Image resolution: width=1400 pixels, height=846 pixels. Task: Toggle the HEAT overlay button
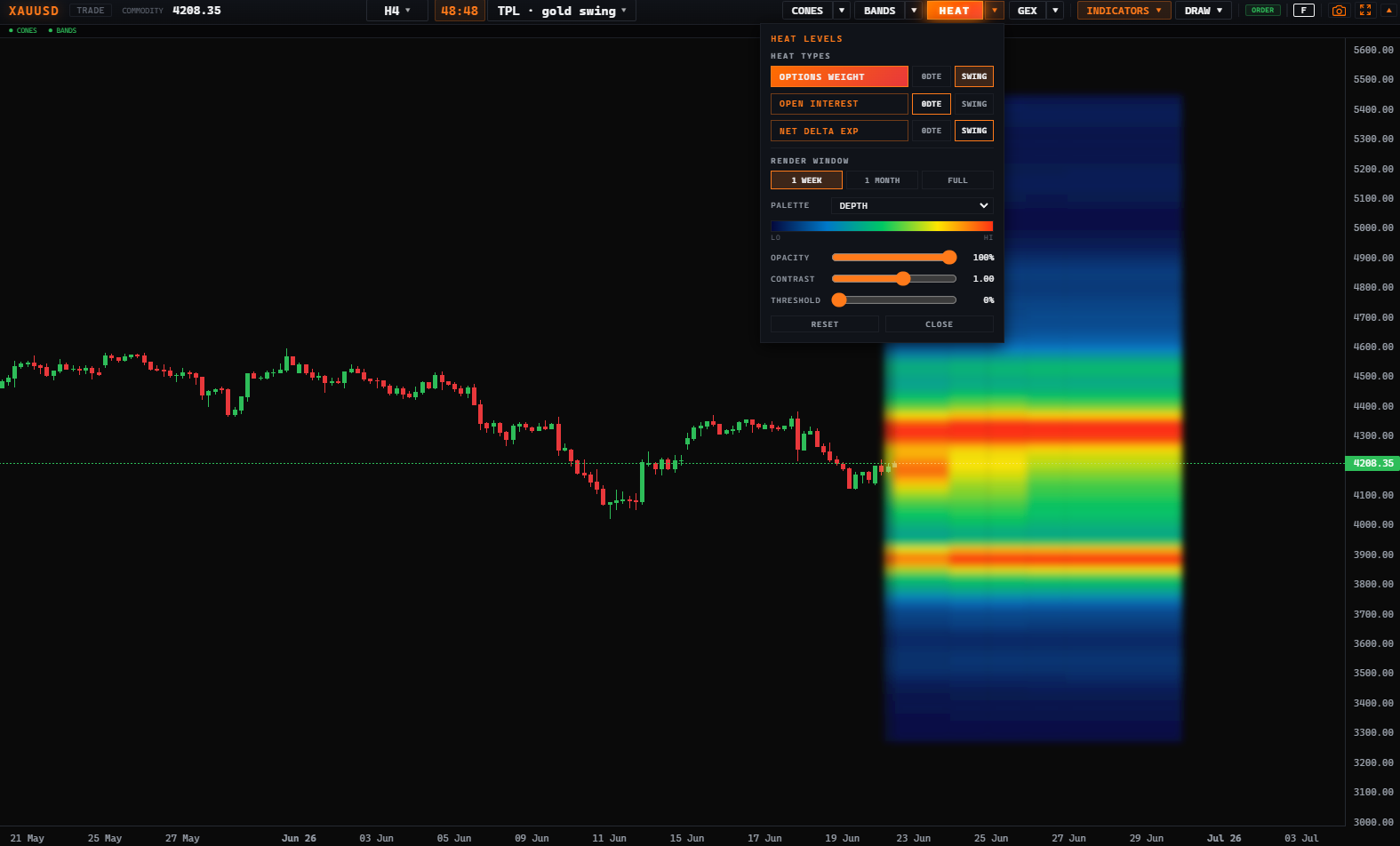tap(954, 11)
